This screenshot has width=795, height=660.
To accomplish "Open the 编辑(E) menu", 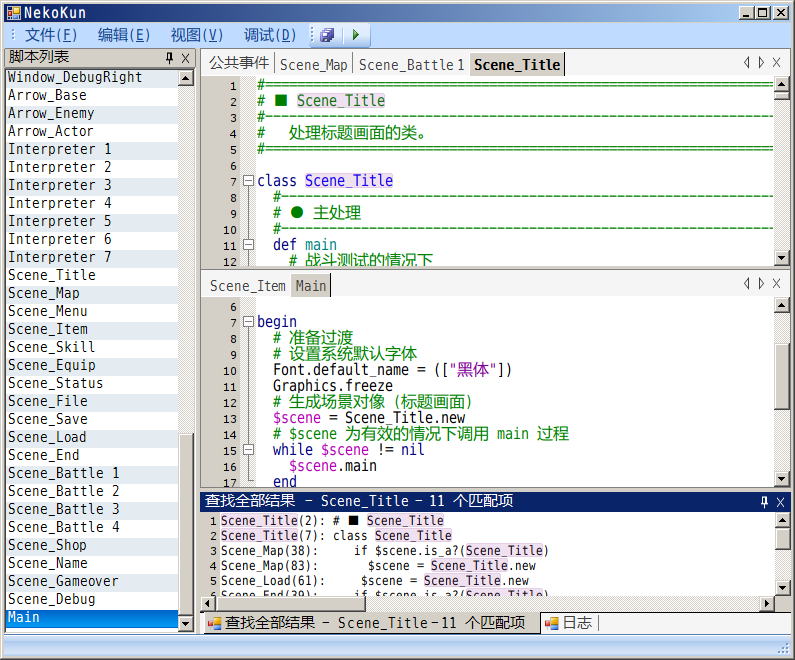I will [x=124, y=35].
